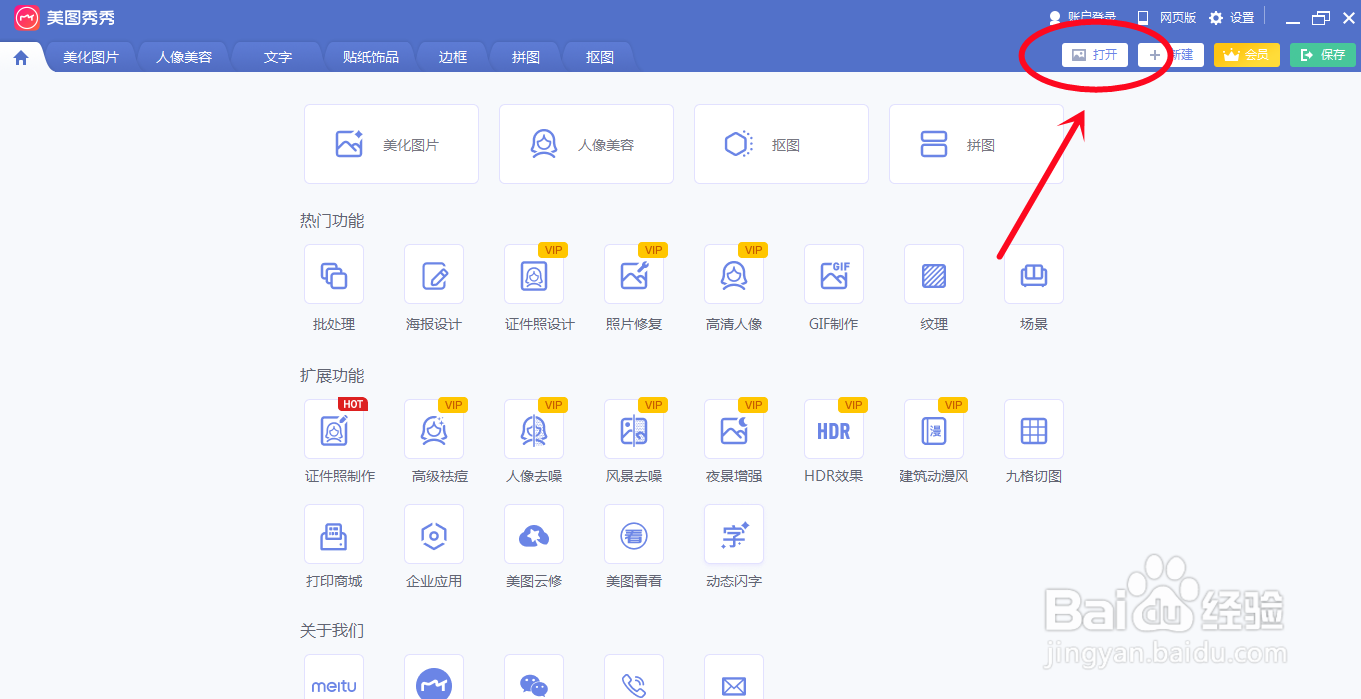Open the 动态闪字 animated text icon
Viewport: 1361px width, 699px height.
734,534
